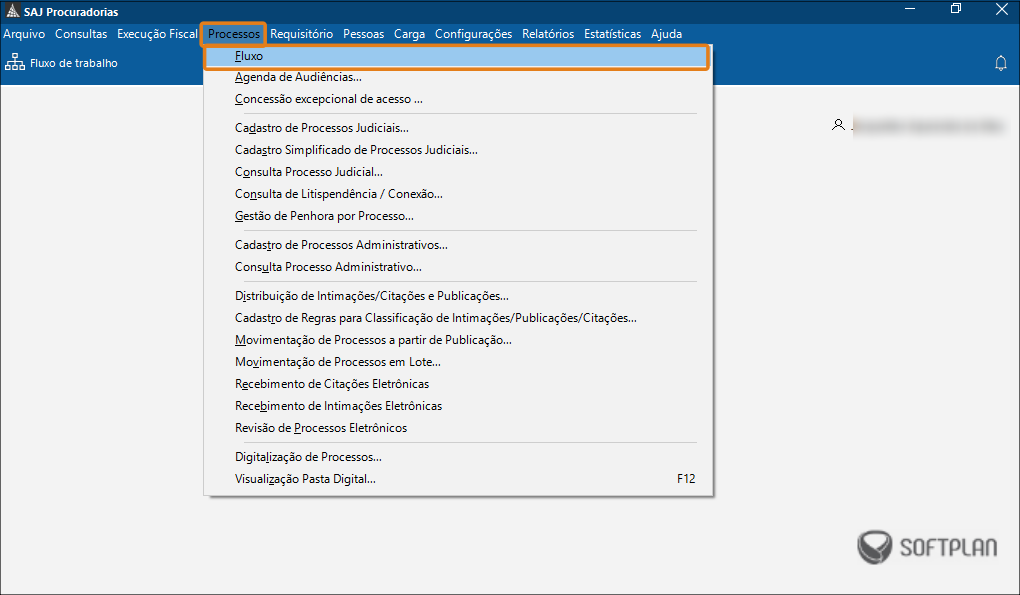The width and height of the screenshot is (1020, 595).
Task: Click the Fluxo de trabalho workflow icon
Action: pyautogui.click(x=15, y=63)
